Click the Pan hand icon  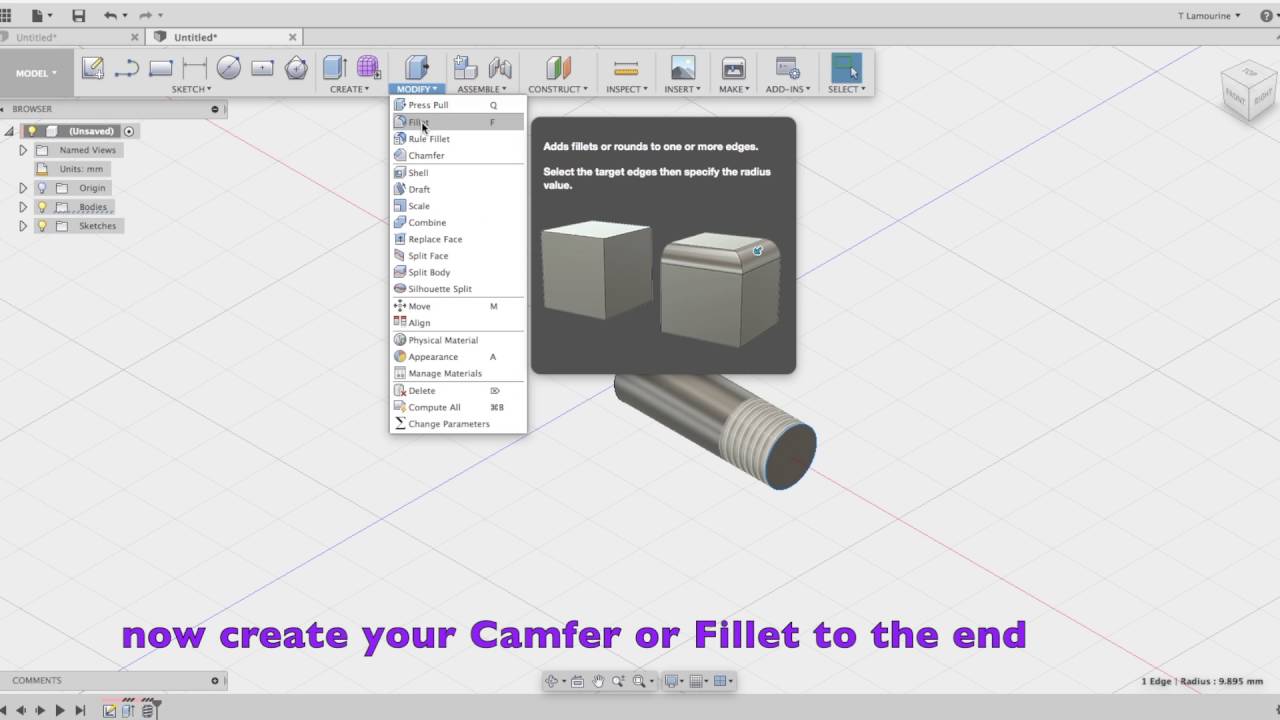598,681
